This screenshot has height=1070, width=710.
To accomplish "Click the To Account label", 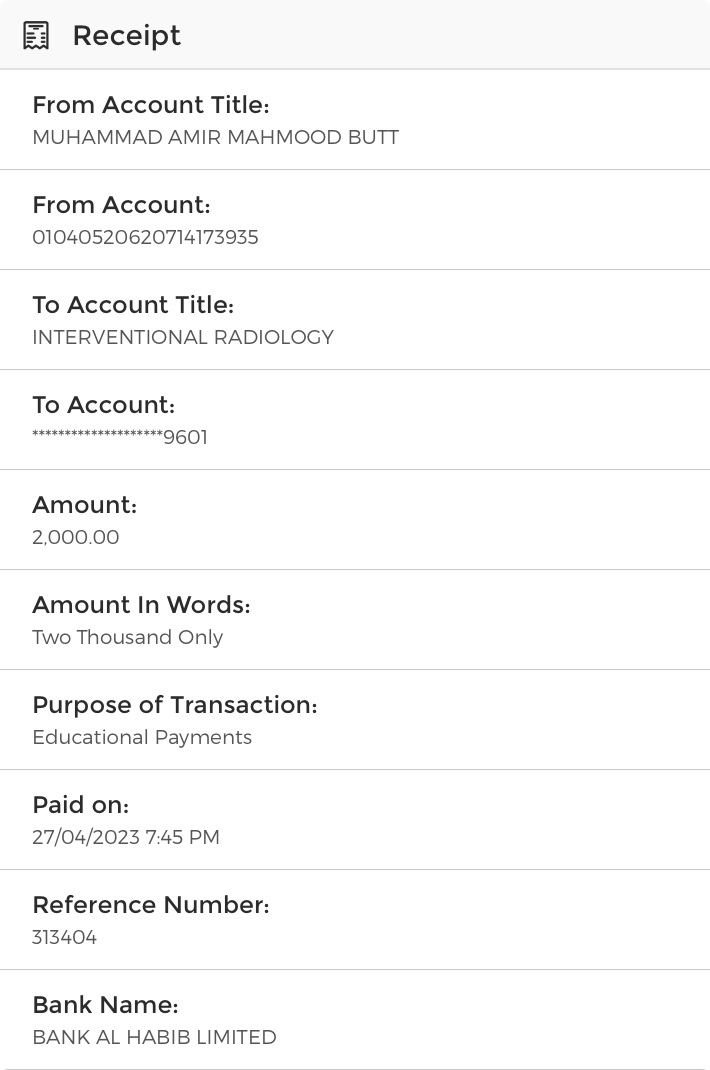I will tap(103, 405).
